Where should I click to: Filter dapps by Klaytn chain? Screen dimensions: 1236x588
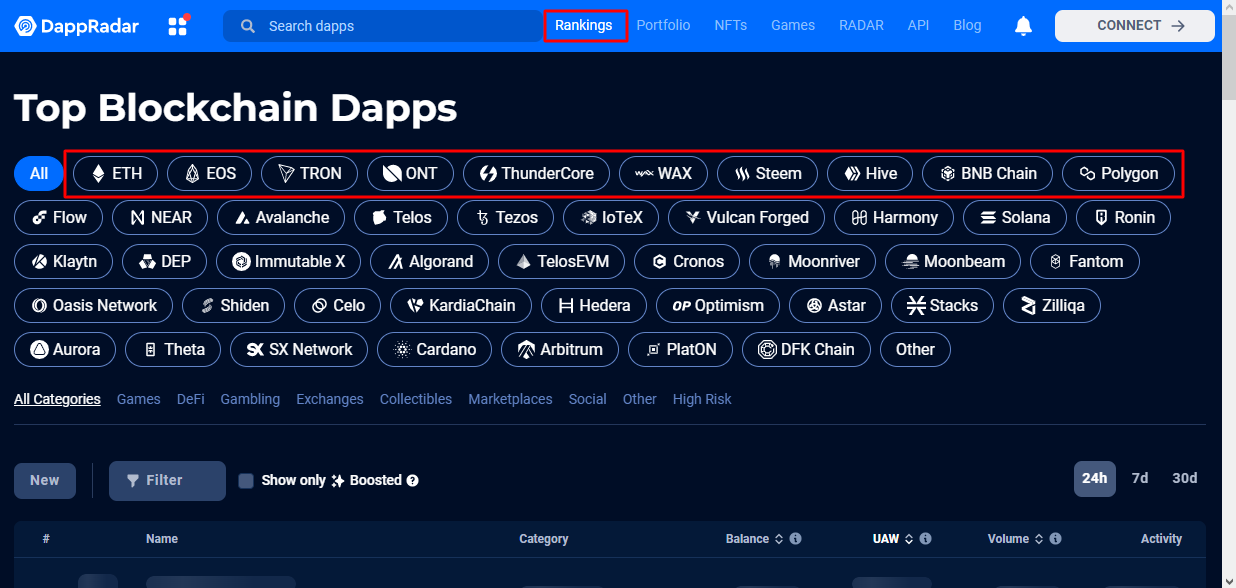[x=63, y=262]
